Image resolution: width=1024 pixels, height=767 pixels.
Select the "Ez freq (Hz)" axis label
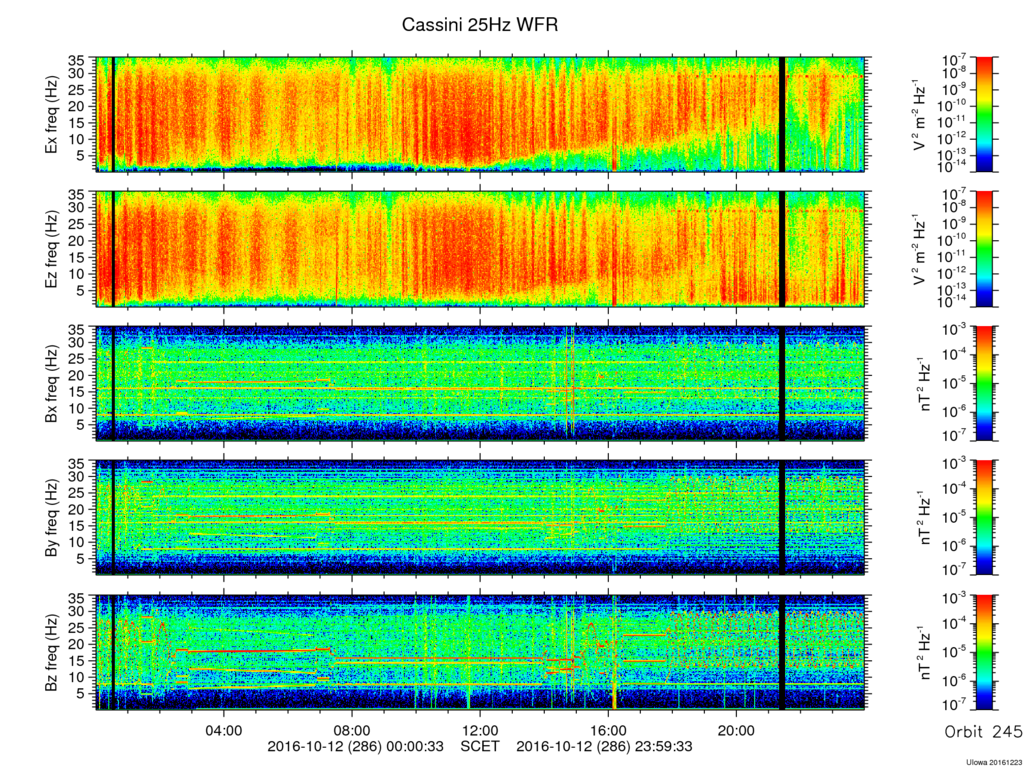coord(51,249)
